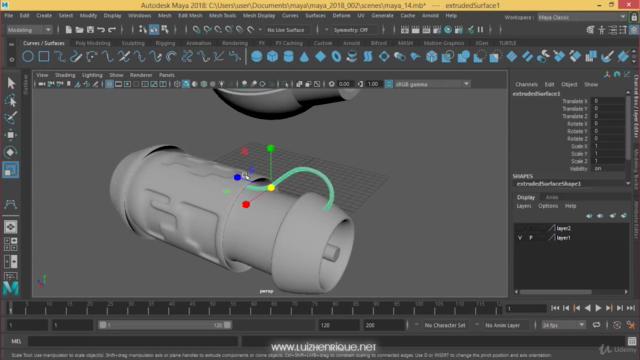640x360 pixels.
Task: Create a NURBS sphere from shelf
Action: pyautogui.click(x=256, y=56)
